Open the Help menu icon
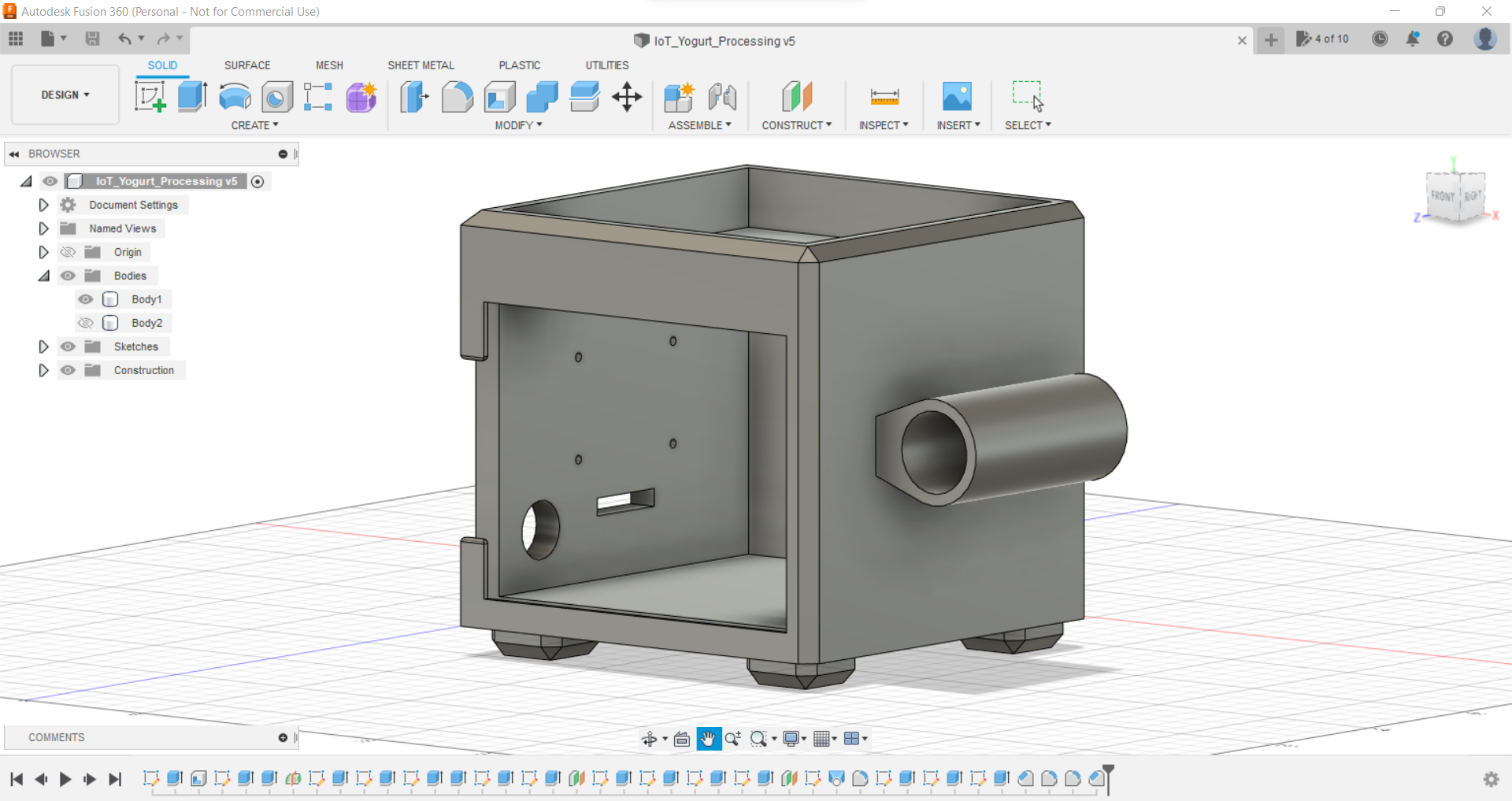This screenshot has height=801, width=1512. click(x=1446, y=39)
